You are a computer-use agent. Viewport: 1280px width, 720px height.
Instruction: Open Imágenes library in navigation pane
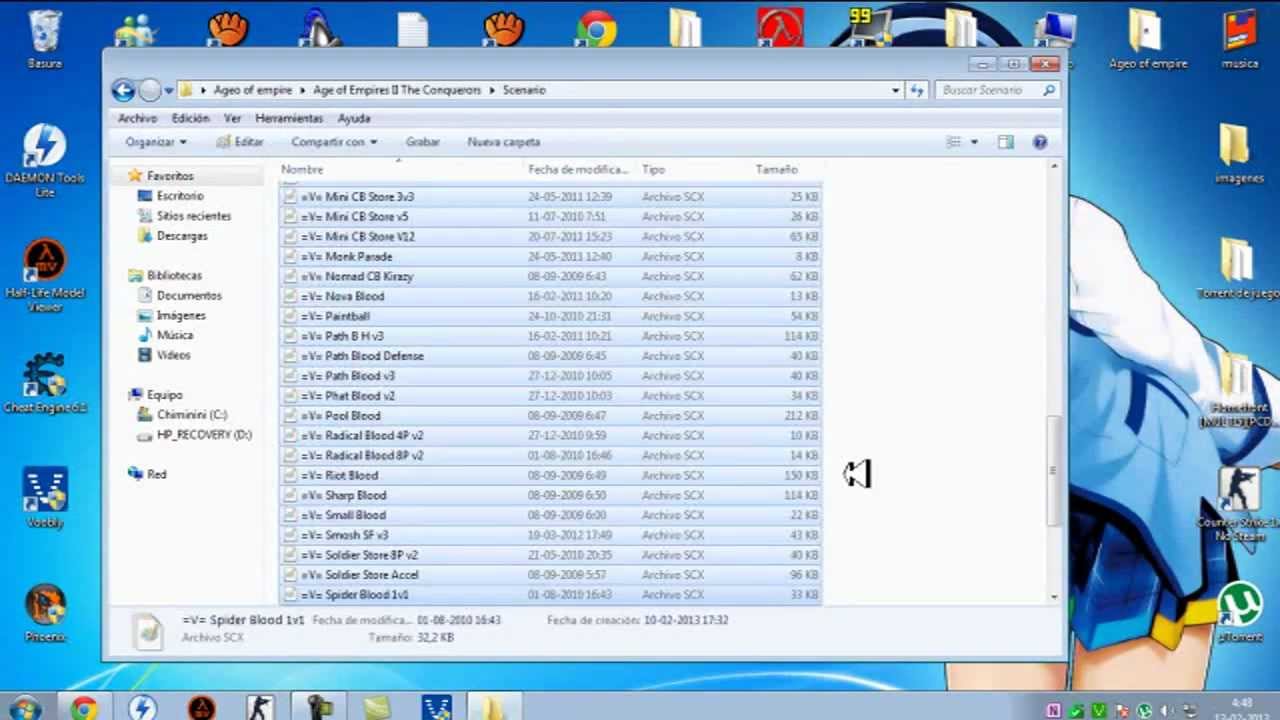[181, 316]
